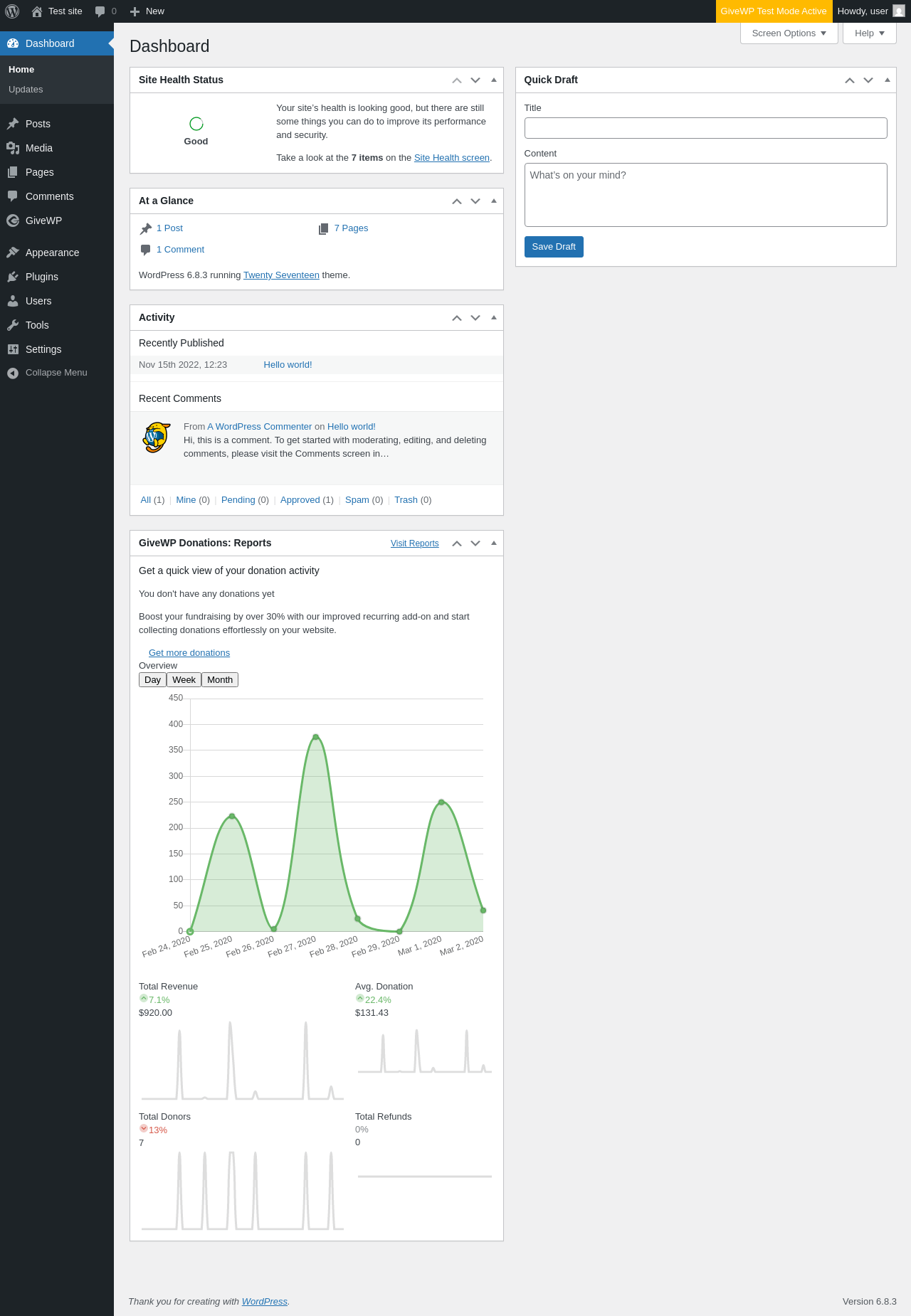Expand the Screen Options dropdown
The width and height of the screenshot is (911, 1316).
point(789,33)
